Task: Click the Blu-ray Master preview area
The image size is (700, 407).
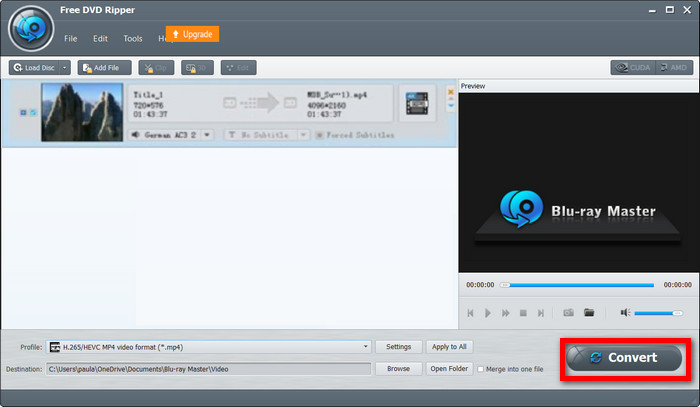Action: pos(579,183)
